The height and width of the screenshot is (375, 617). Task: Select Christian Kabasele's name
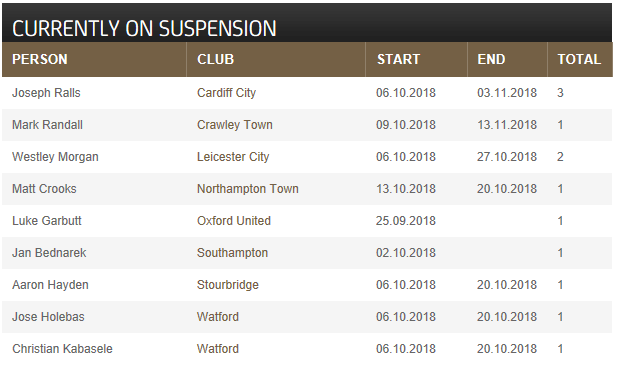click(x=63, y=349)
